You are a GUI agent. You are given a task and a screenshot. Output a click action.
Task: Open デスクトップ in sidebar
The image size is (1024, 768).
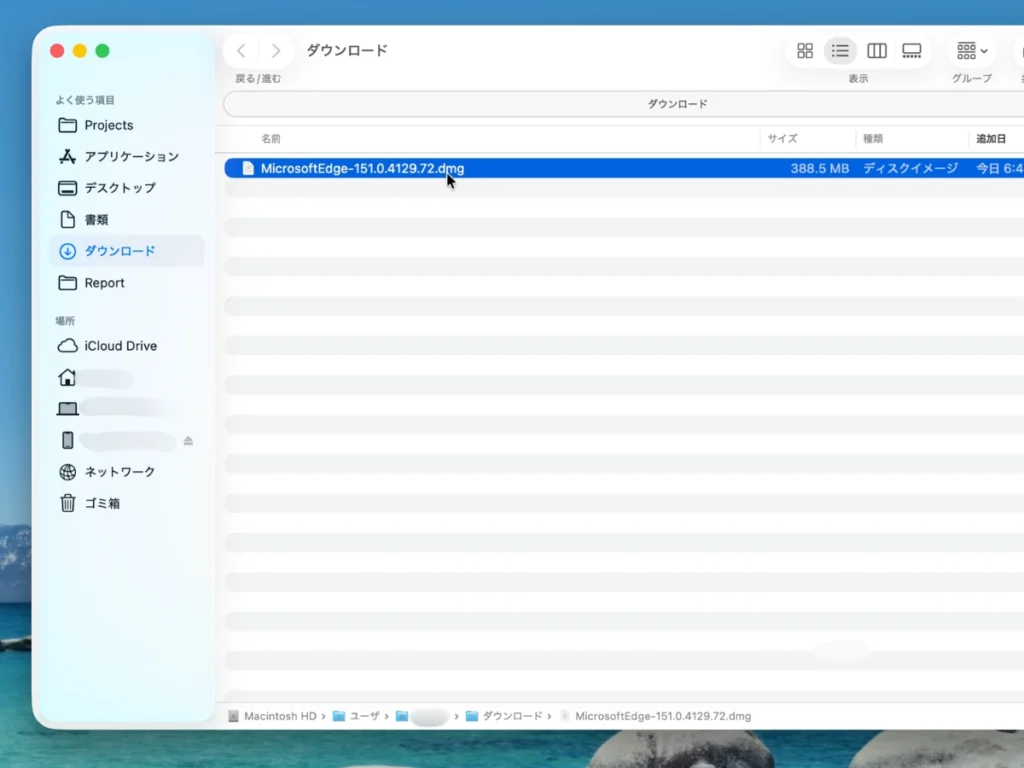tap(127, 188)
